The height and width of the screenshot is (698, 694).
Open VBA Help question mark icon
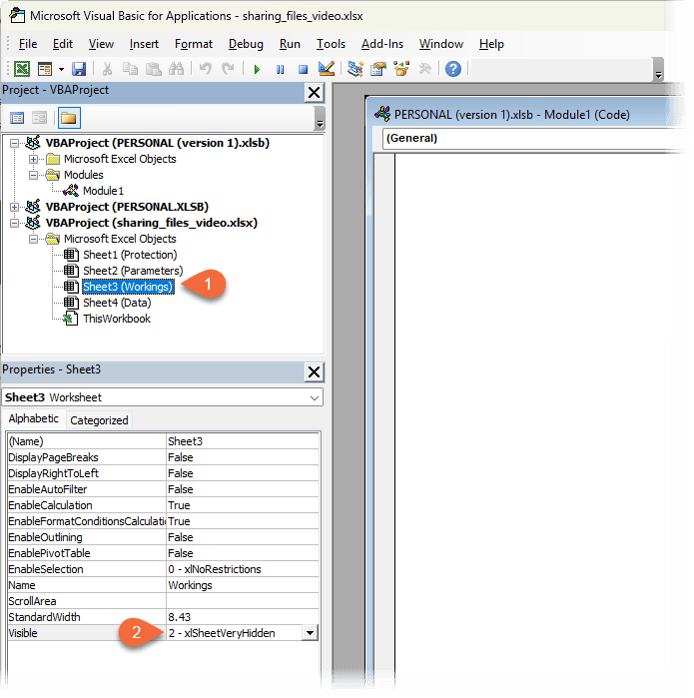pyautogui.click(x=453, y=69)
